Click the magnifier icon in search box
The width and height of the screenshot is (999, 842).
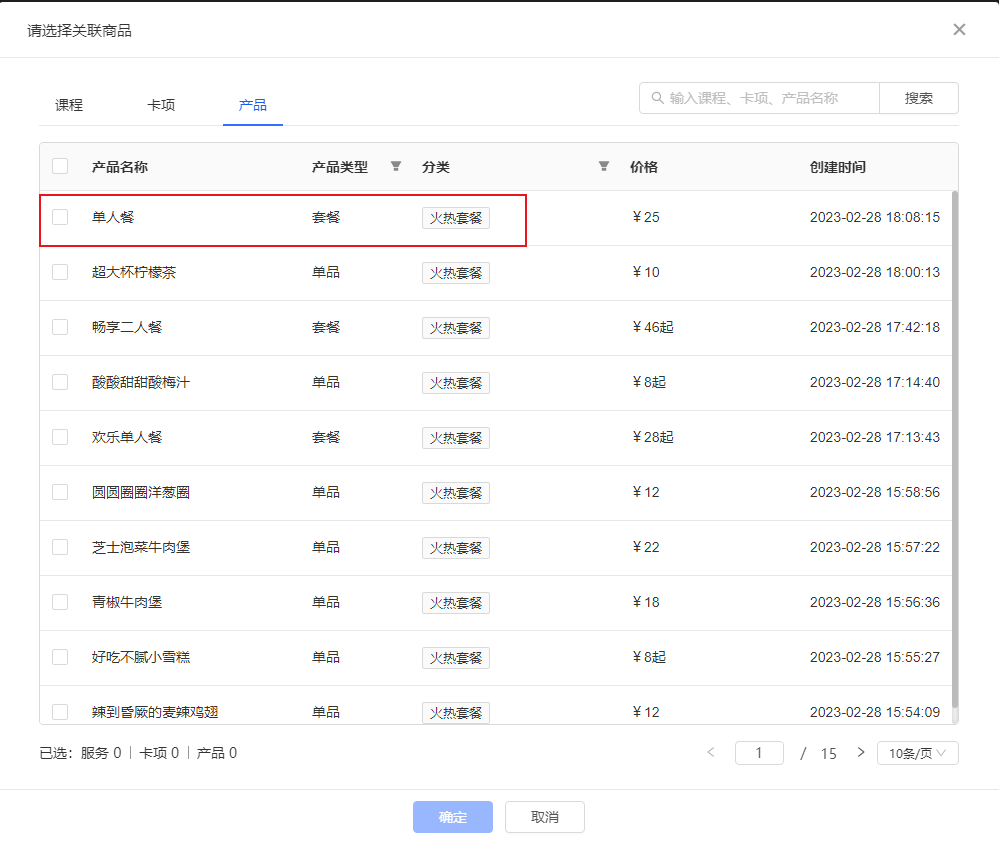[x=657, y=98]
